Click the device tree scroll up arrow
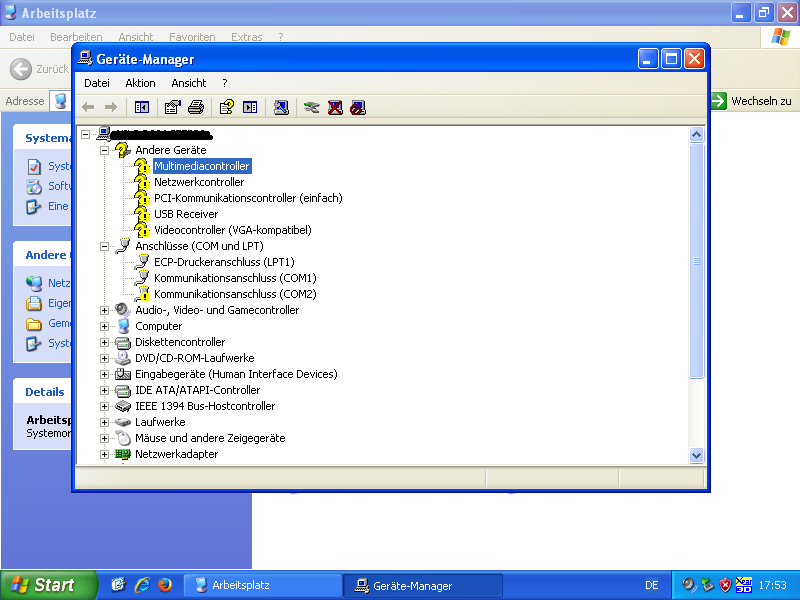The image size is (800, 600). (x=696, y=135)
